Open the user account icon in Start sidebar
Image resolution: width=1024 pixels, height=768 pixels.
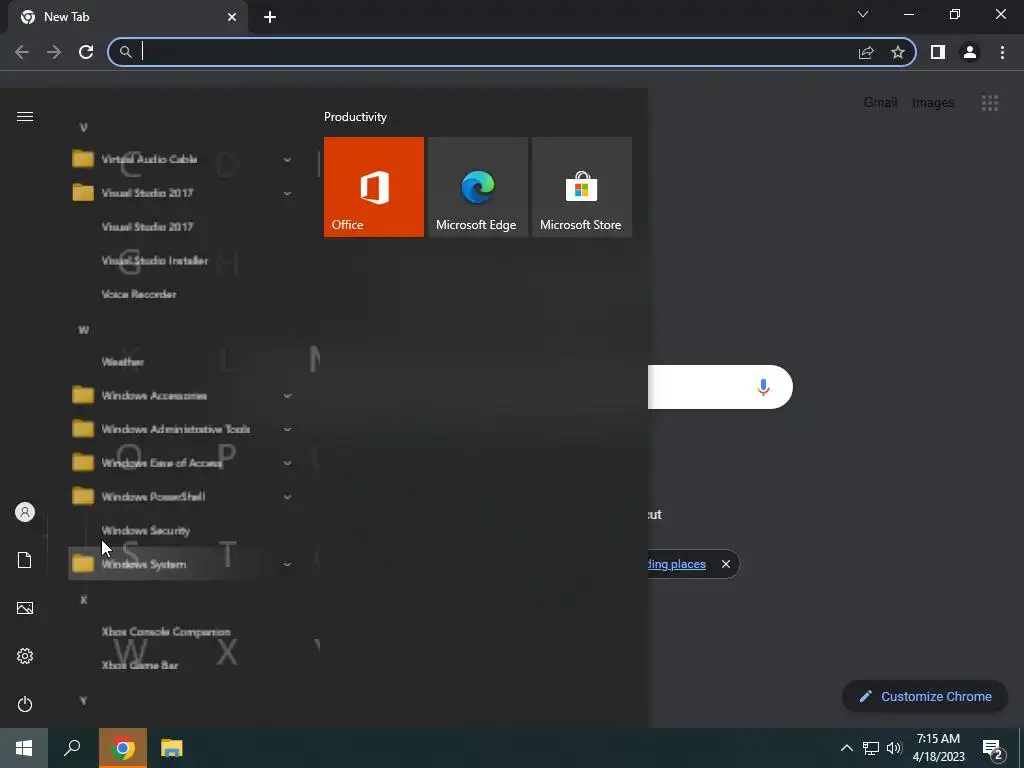tap(25, 512)
